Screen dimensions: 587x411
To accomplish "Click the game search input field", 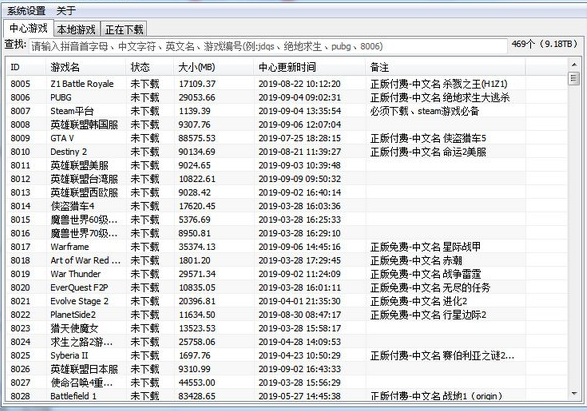I will [x=268, y=46].
